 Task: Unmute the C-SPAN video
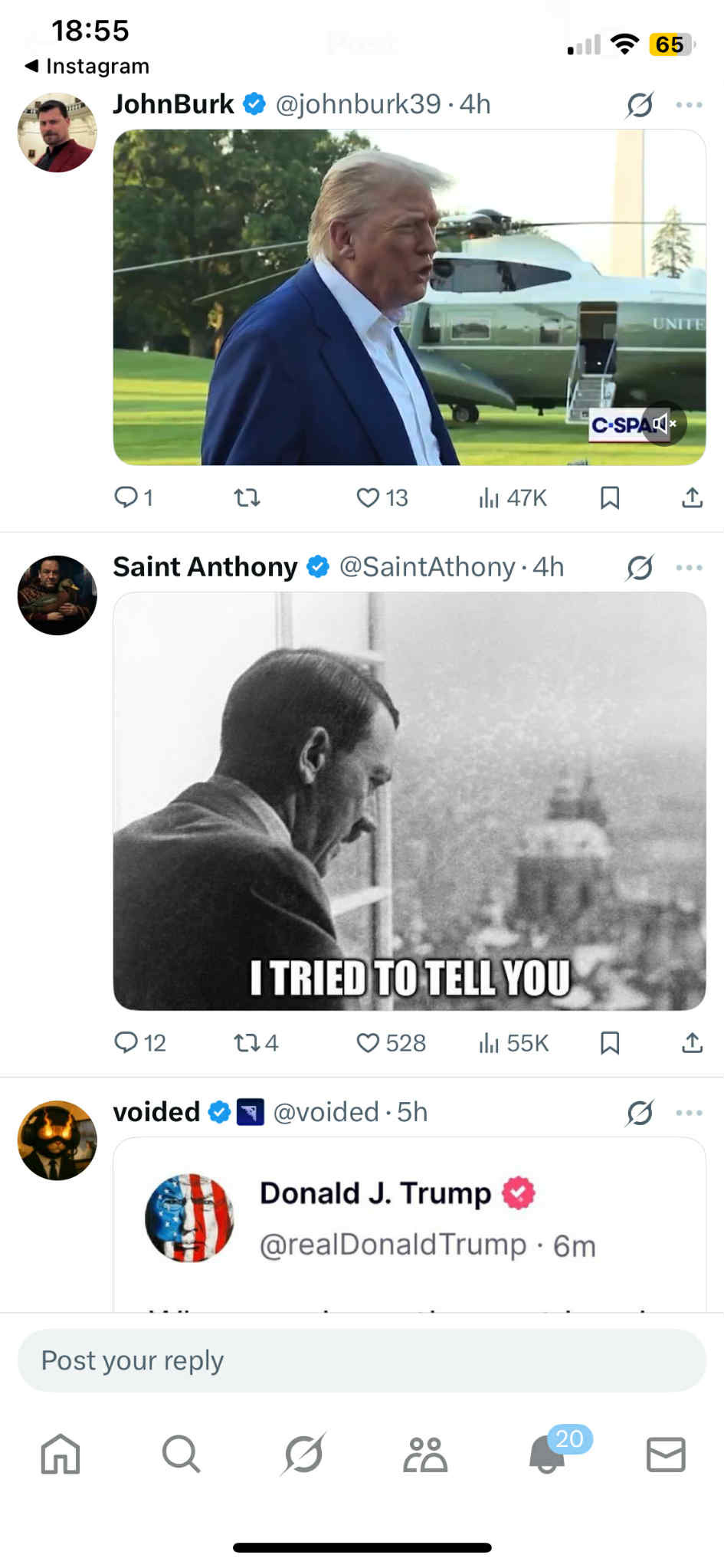pos(663,423)
